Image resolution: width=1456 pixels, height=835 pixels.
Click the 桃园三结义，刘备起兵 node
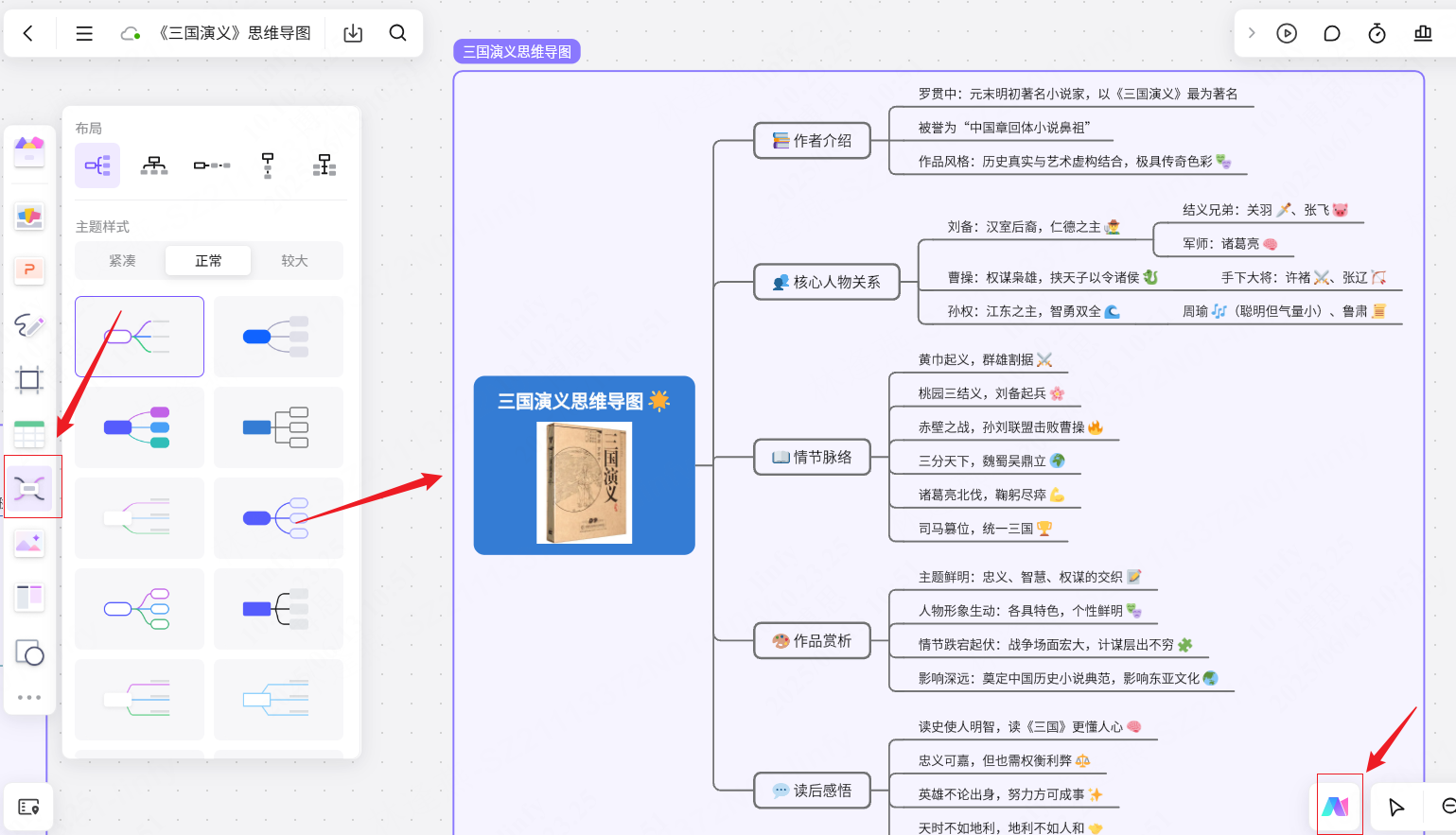tap(991, 393)
